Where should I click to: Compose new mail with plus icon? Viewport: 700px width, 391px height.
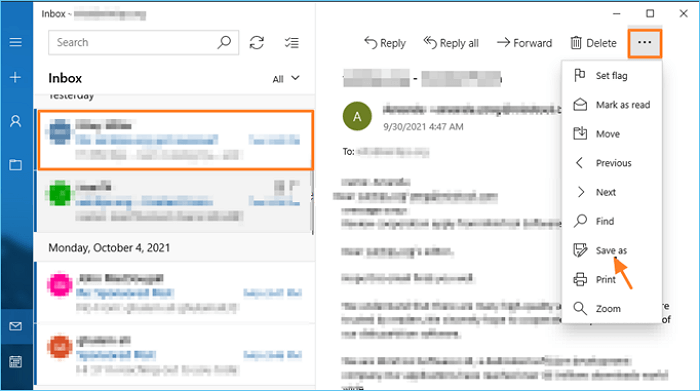pos(16,77)
